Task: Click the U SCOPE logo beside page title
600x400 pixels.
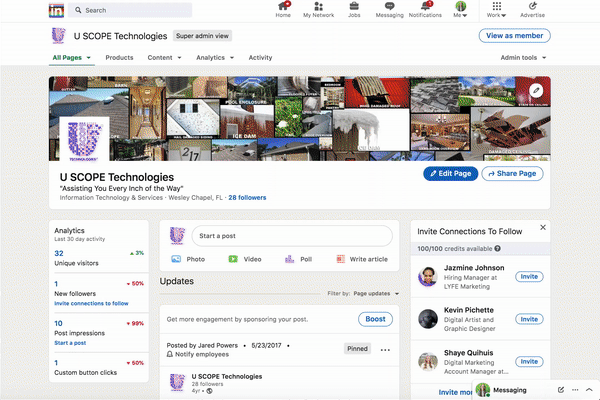Action: [x=59, y=36]
